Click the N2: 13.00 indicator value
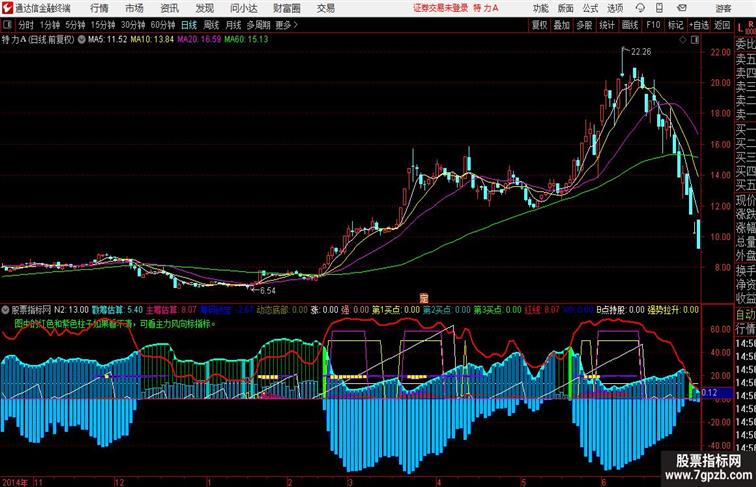Image resolution: width=756 pixels, height=487 pixels. coord(71,310)
